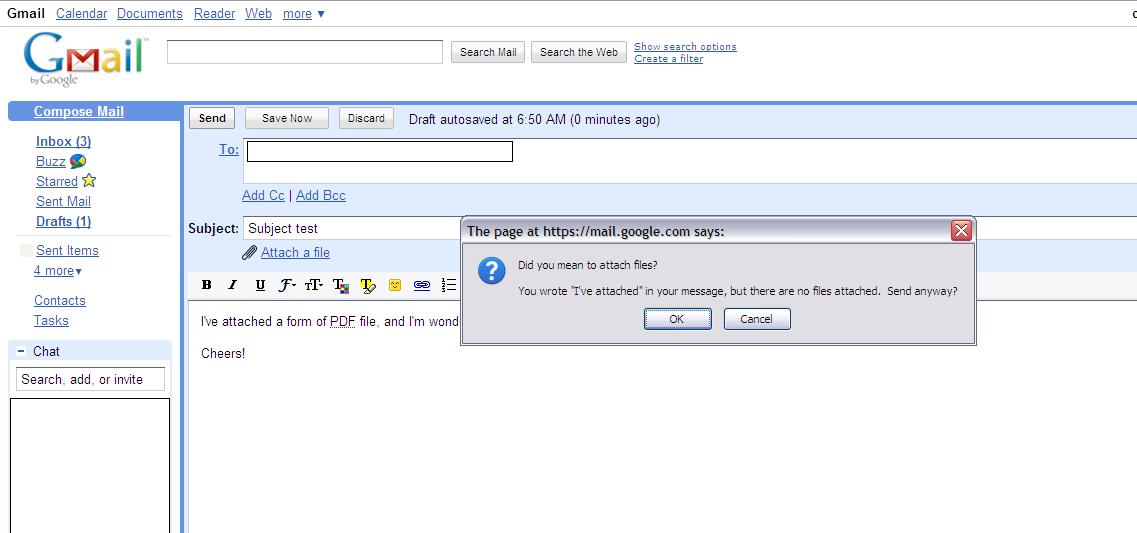Click the To: recipients link
This screenshot has width=1137, height=533.
click(x=229, y=149)
